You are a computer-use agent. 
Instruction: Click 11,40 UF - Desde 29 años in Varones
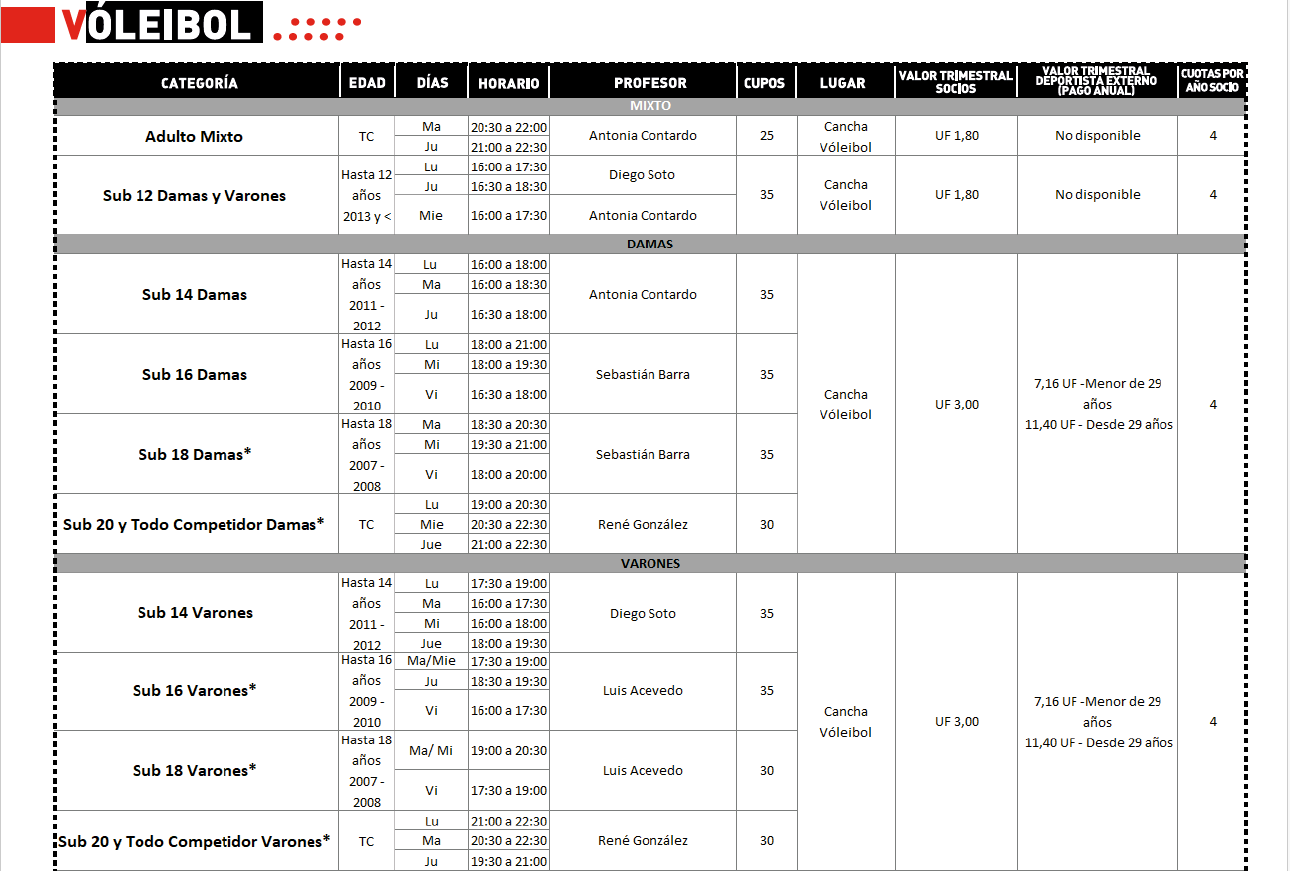coord(1098,742)
